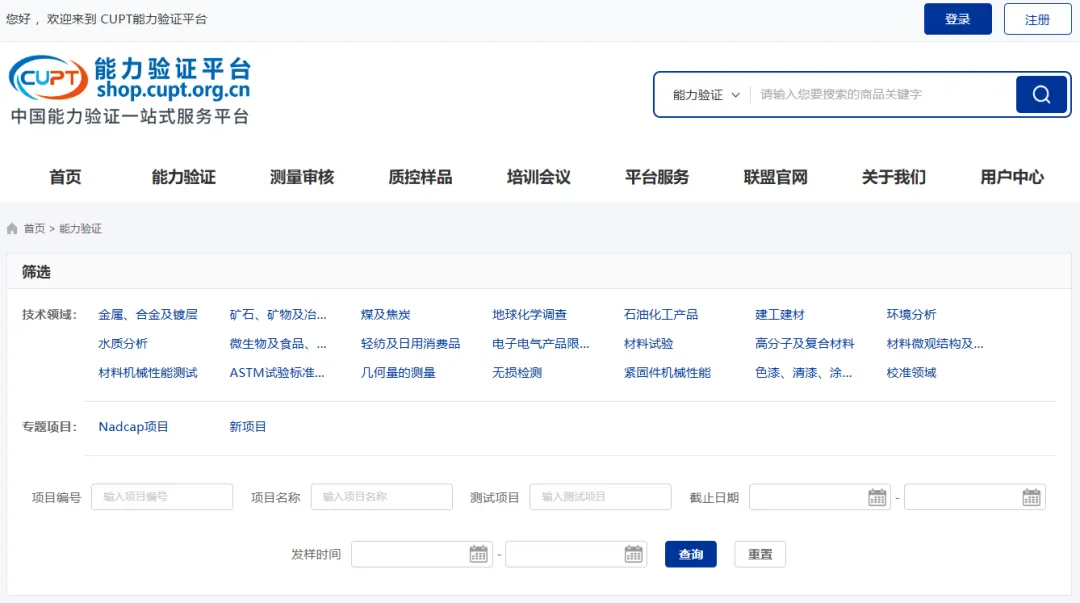Filter by 水质分析
The width and height of the screenshot is (1080, 603).
click(x=123, y=343)
